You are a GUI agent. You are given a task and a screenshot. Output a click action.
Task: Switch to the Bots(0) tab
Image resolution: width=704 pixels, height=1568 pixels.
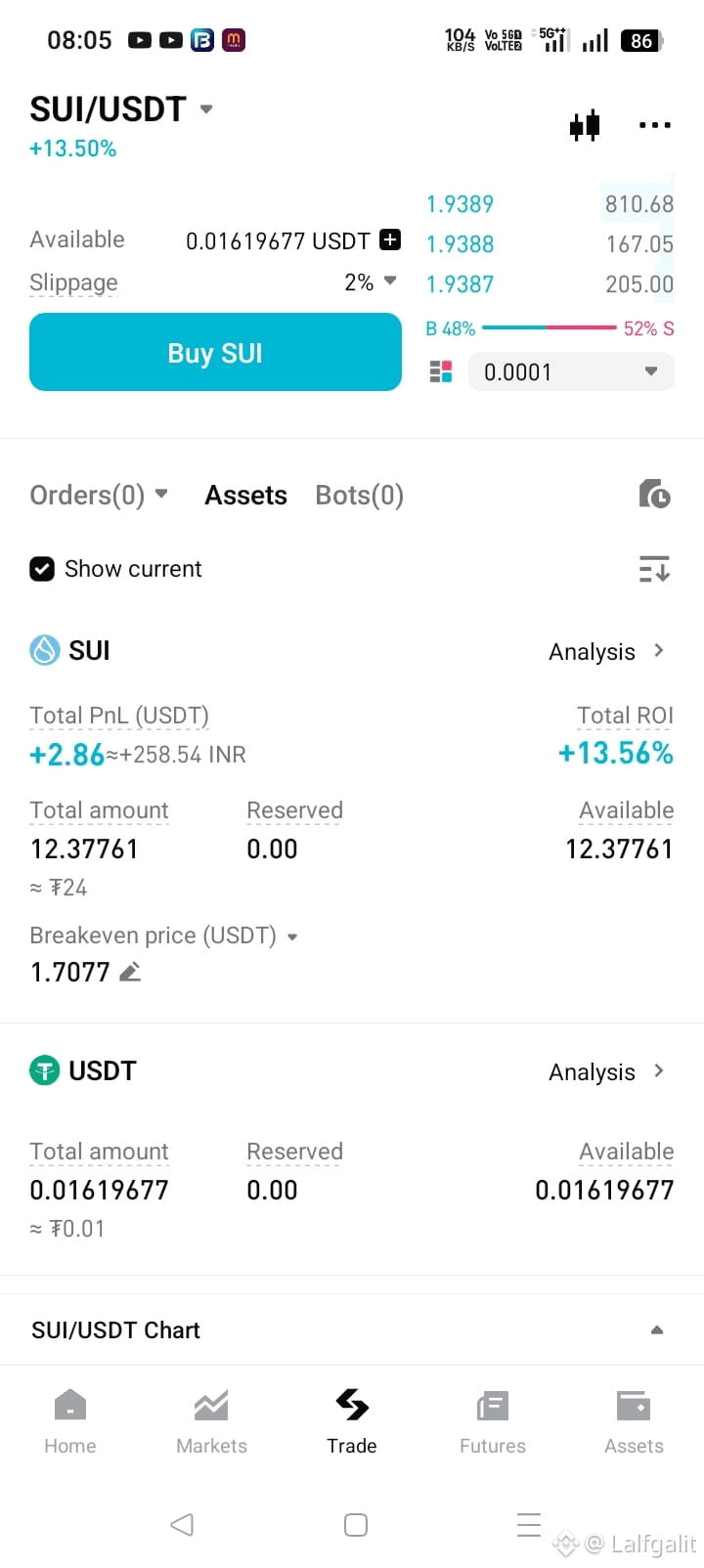(x=359, y=496)
